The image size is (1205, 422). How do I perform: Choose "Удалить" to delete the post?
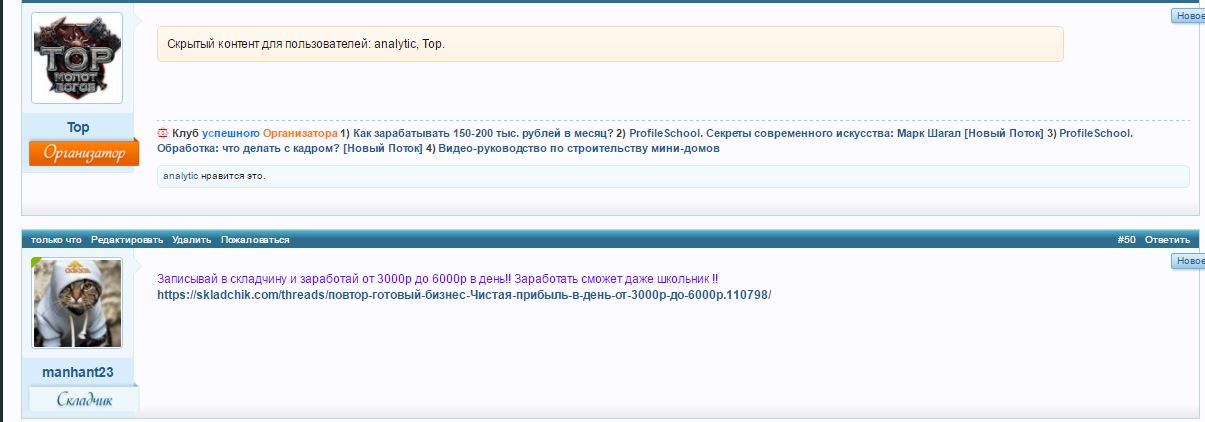click(x=191, y=240)
